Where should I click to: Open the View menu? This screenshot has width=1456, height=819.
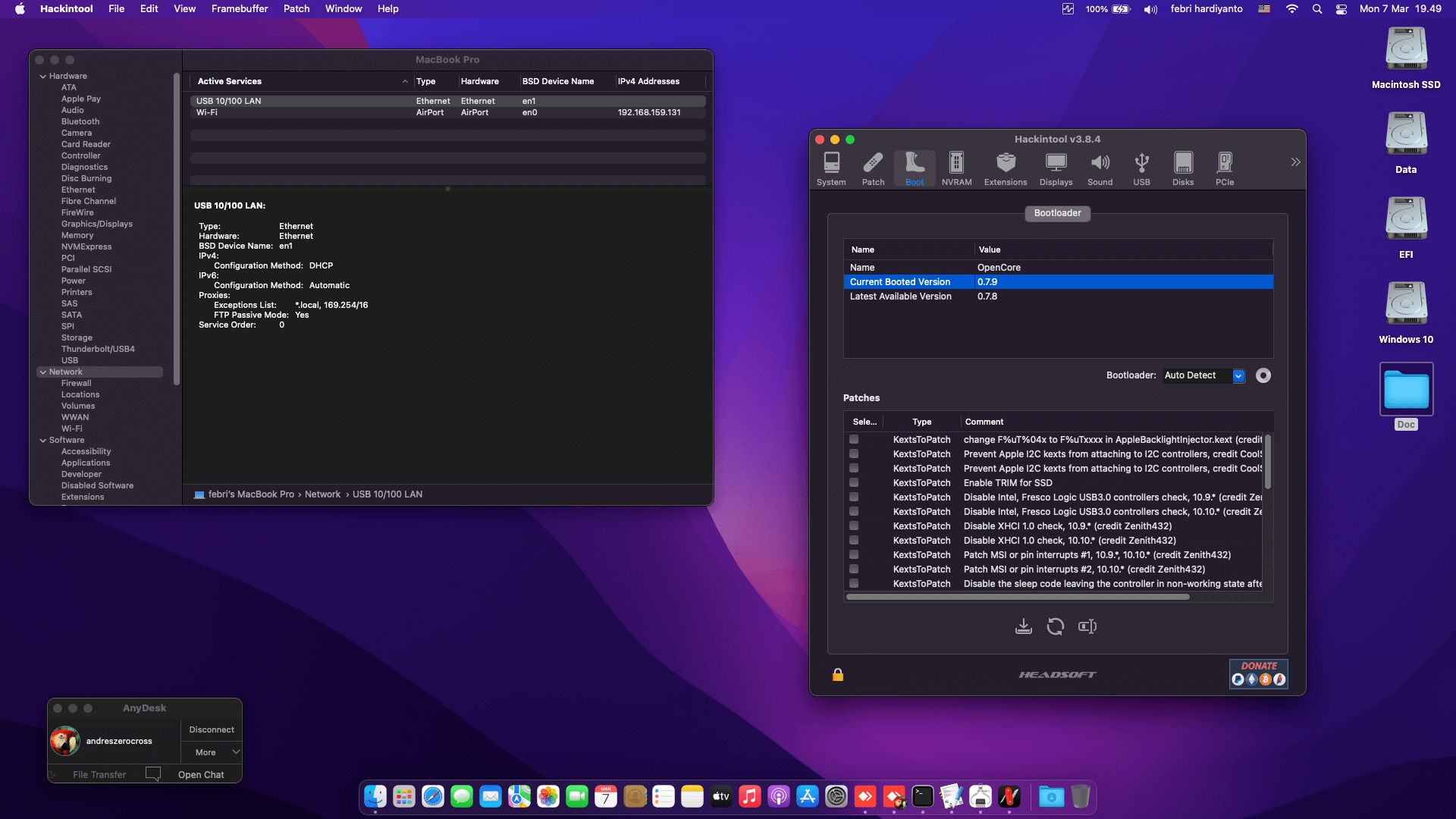pyautogui.click(x=184, y=9)
